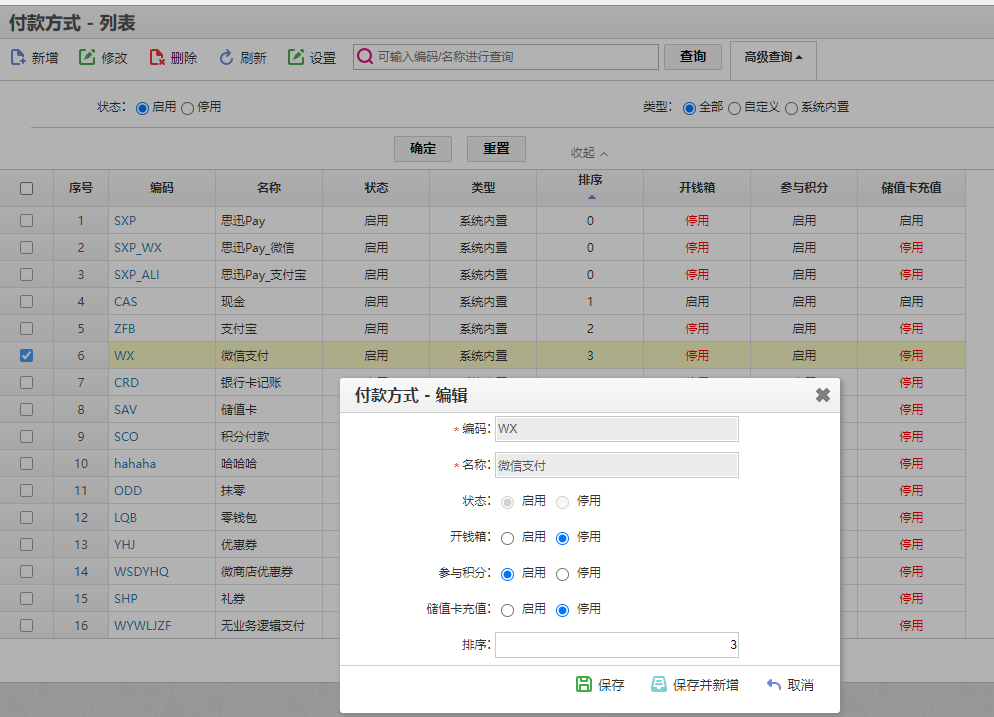
Task: Click the 查询 search button
Action: pyautogui.click(x=693, y=57)
